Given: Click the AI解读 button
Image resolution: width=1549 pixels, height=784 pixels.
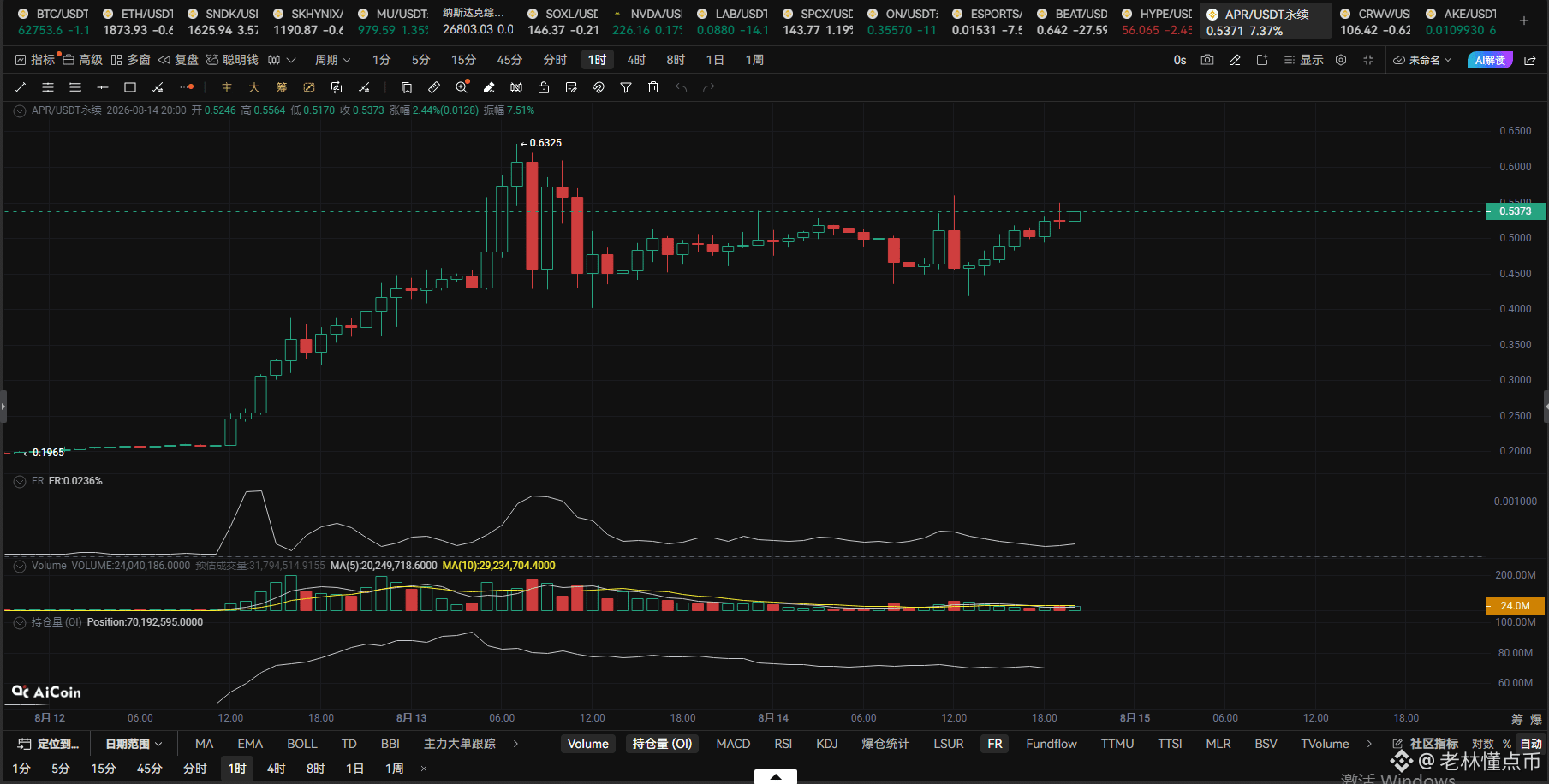Looking at the screenshot, I should [1490, 60].
